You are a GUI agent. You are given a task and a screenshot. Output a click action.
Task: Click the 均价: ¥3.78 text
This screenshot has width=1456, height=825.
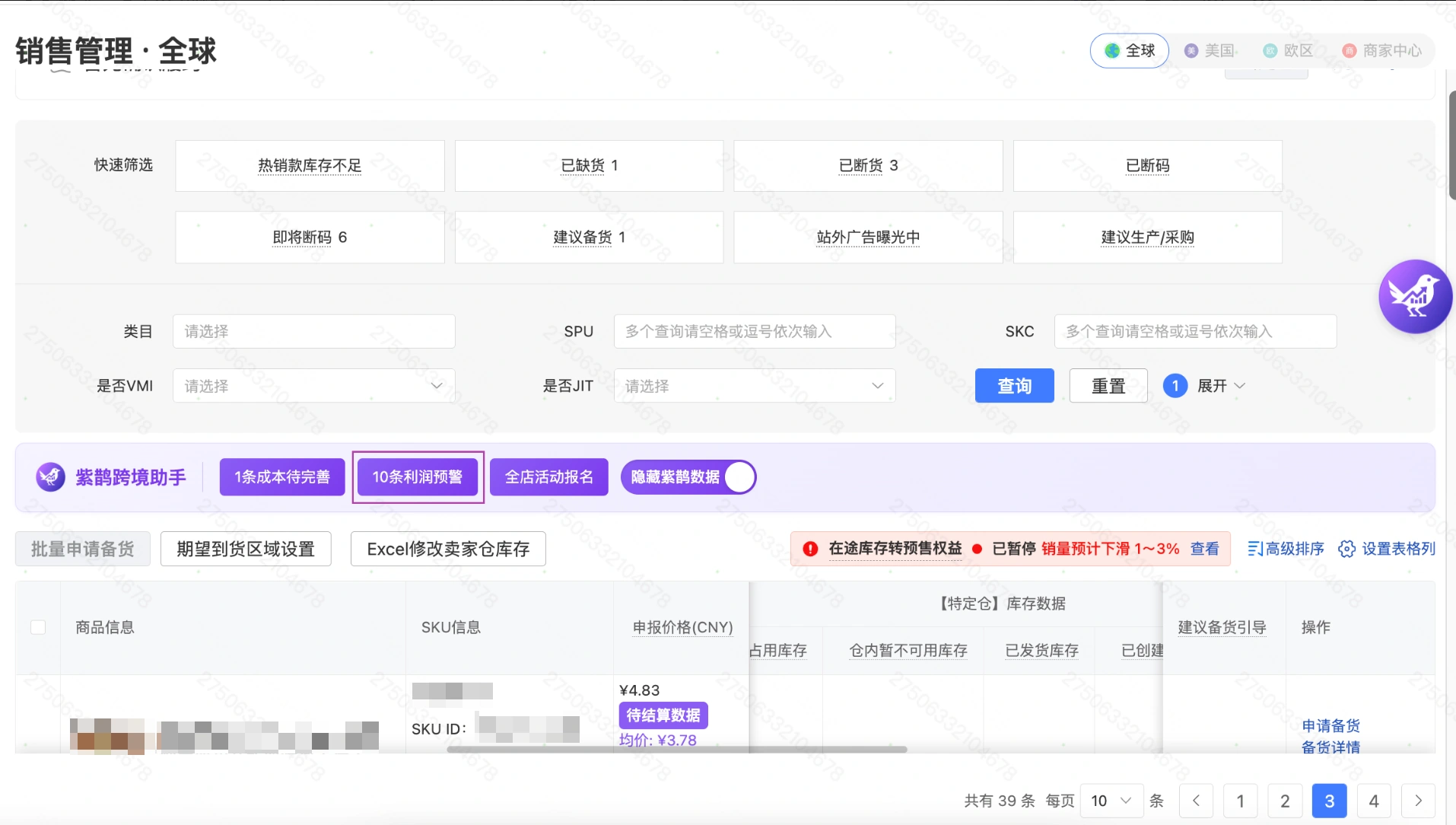tap(657, 740)
